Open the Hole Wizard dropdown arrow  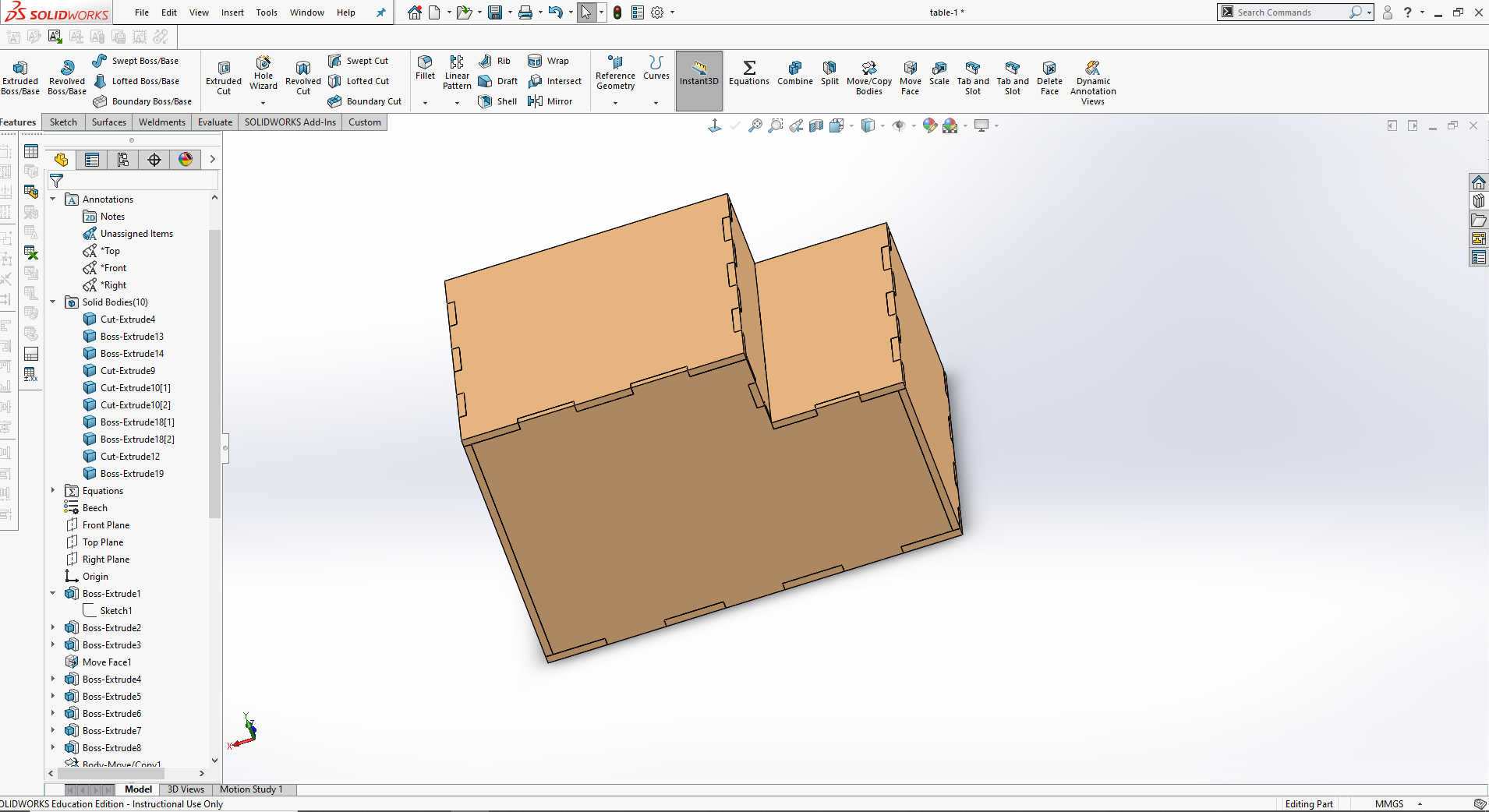[x=263, y=102]
